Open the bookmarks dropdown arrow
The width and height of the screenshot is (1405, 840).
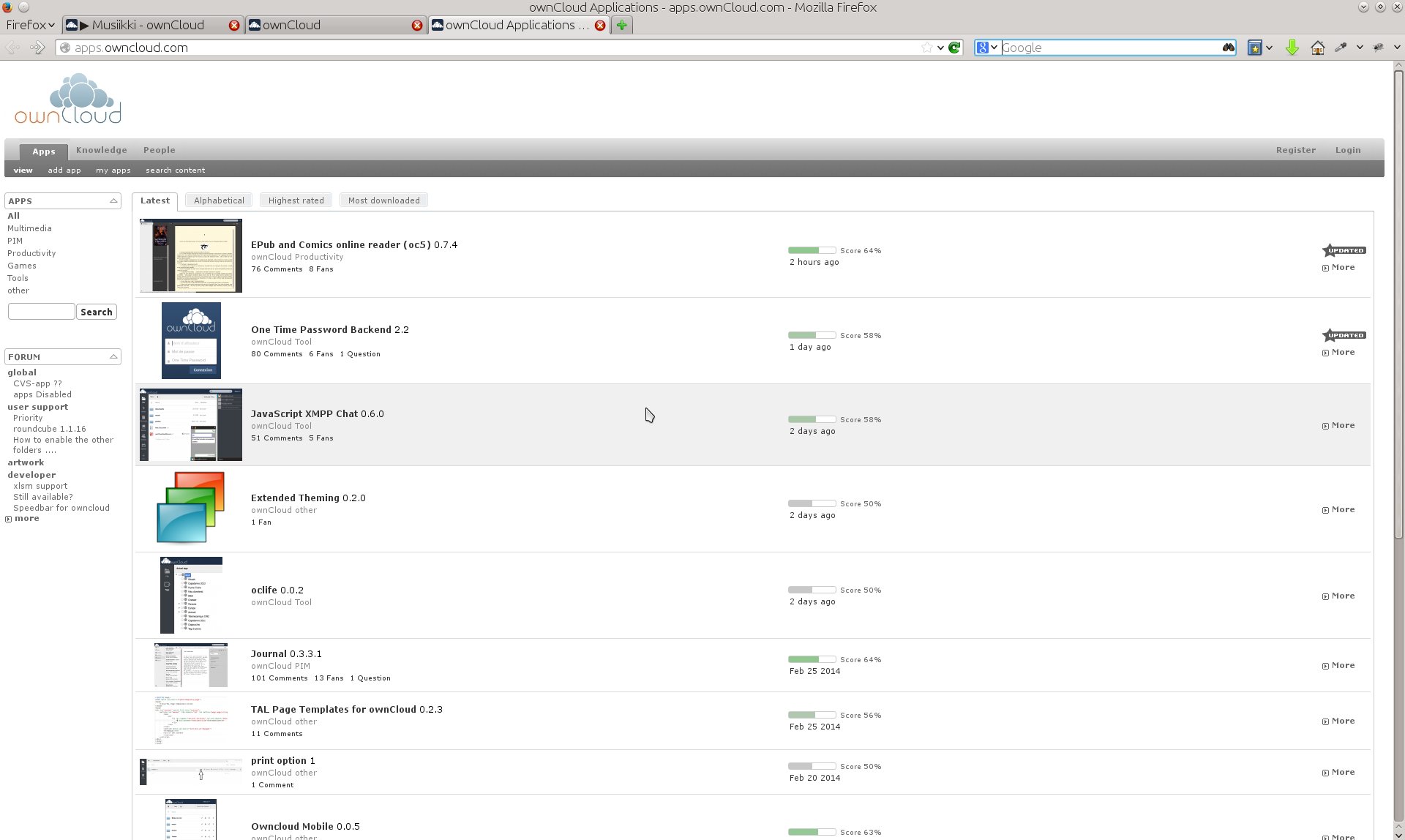coord(1269,48)
